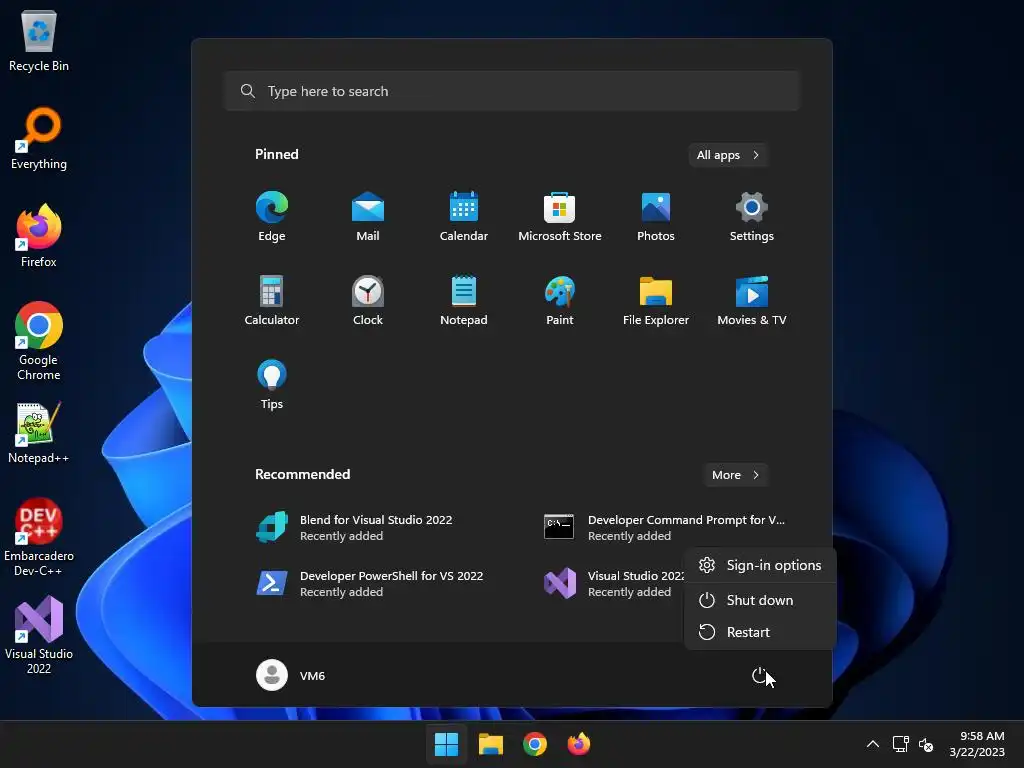Launch Movies & TV
The width and height of the screenshot is (1024, 768).
(752, 300)
